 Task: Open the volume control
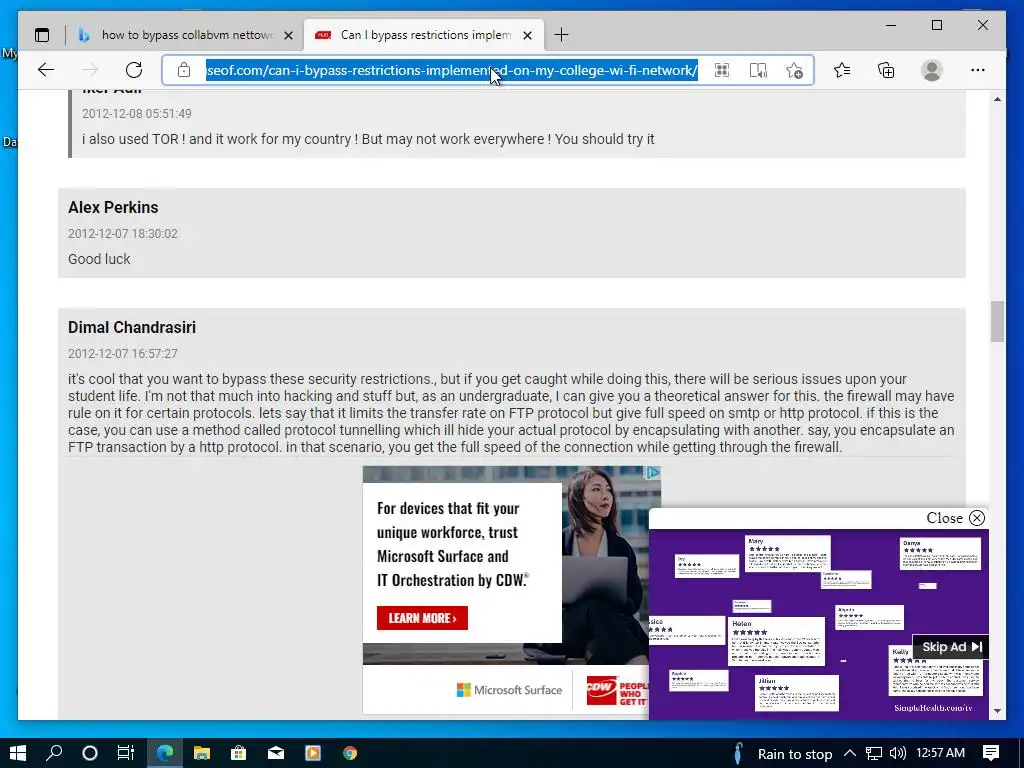click(x=897, y=754)
